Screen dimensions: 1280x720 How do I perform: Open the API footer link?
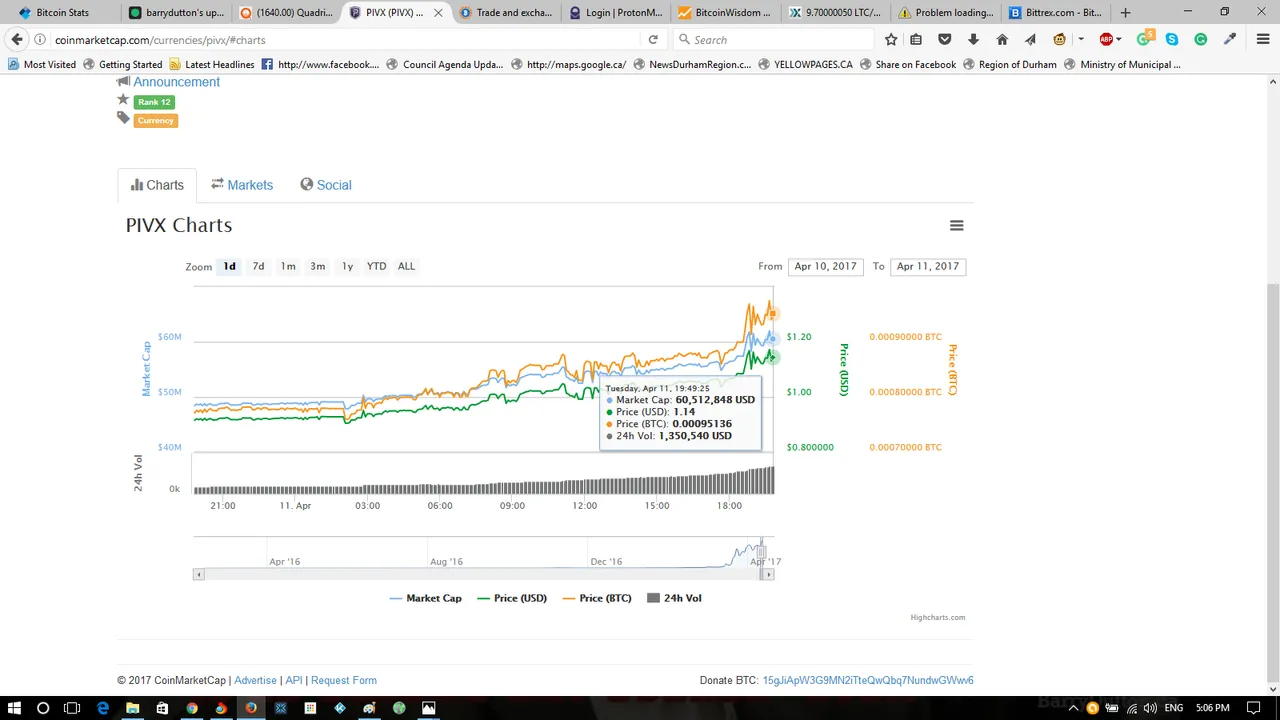point(294,680)
